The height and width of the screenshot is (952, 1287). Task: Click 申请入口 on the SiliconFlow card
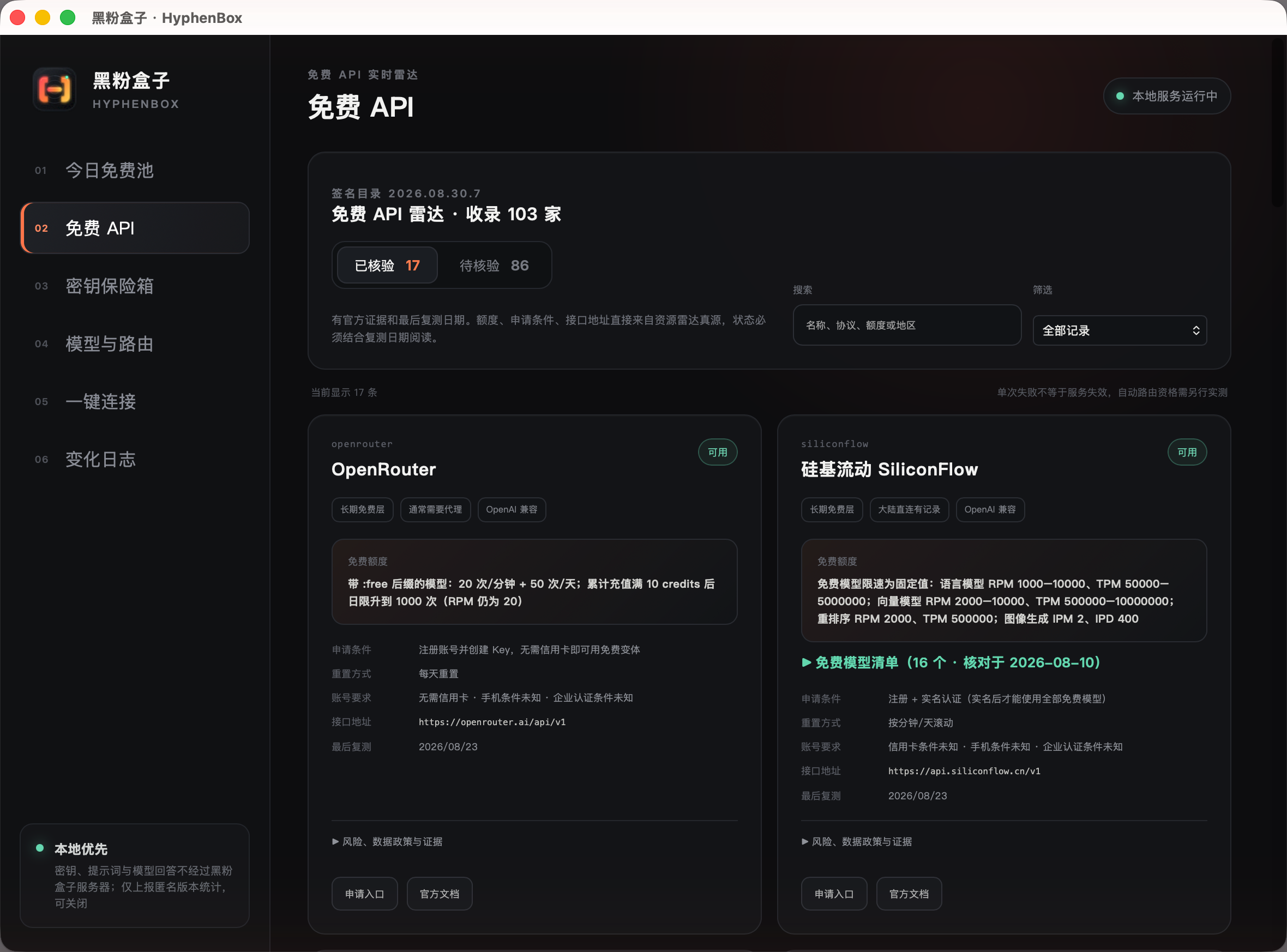[x=833, y=894]
